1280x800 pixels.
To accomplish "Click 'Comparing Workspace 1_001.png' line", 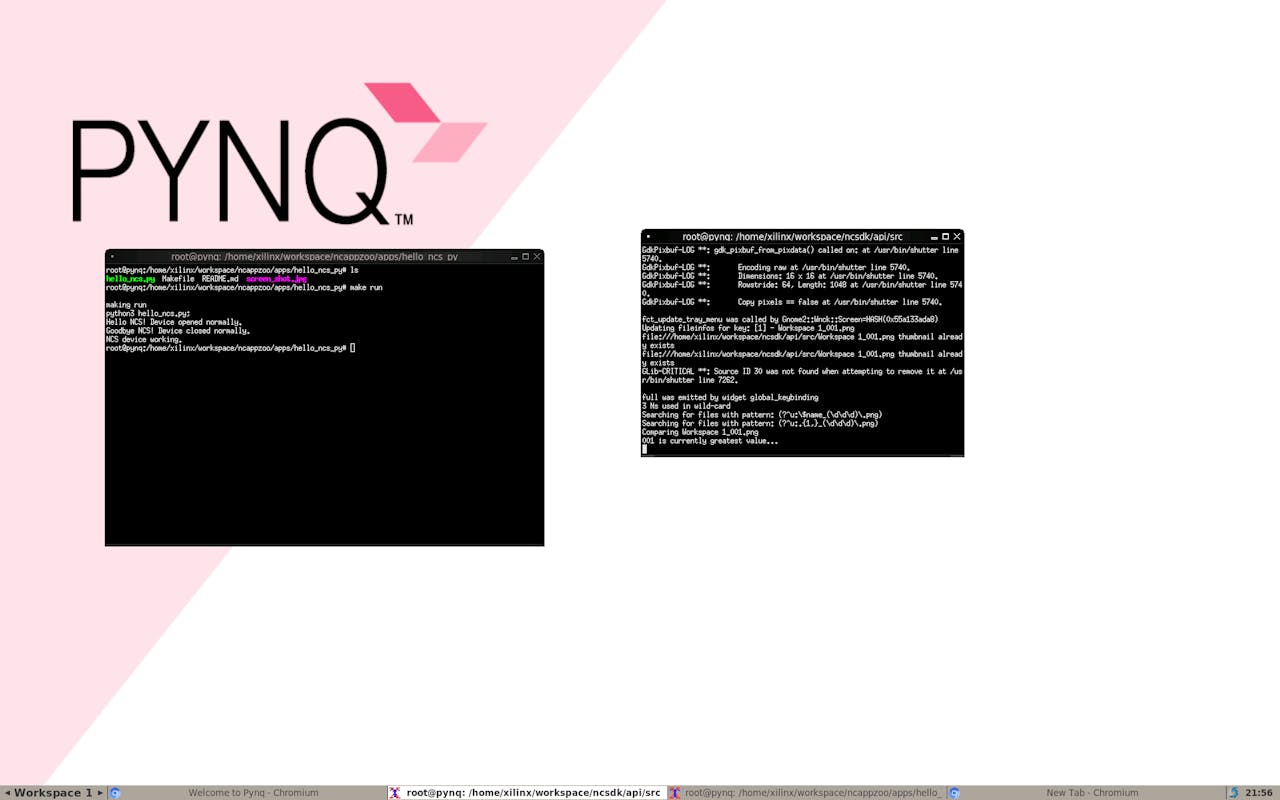I will pyautogui.click(x=700, y=432).
